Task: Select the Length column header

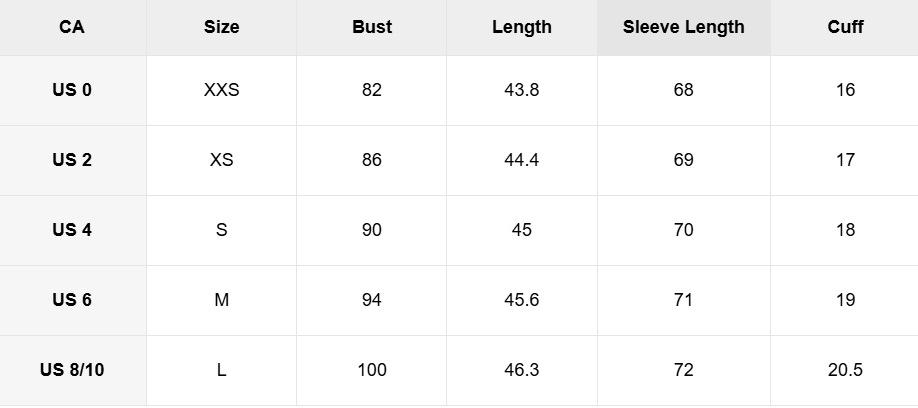Action: coord(522,27)
